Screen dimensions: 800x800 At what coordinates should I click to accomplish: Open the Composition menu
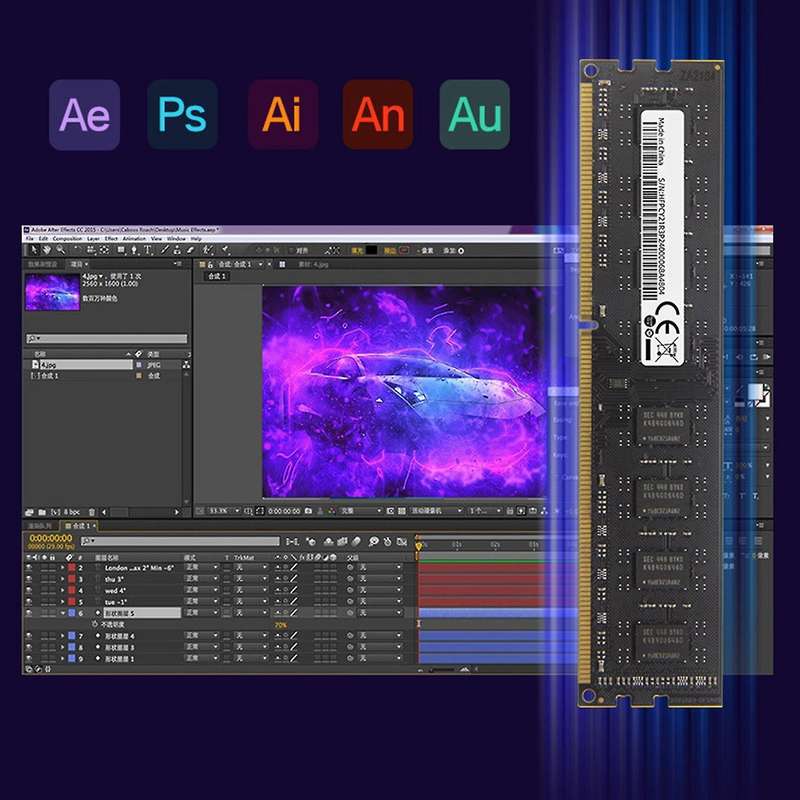pos(67,238)
